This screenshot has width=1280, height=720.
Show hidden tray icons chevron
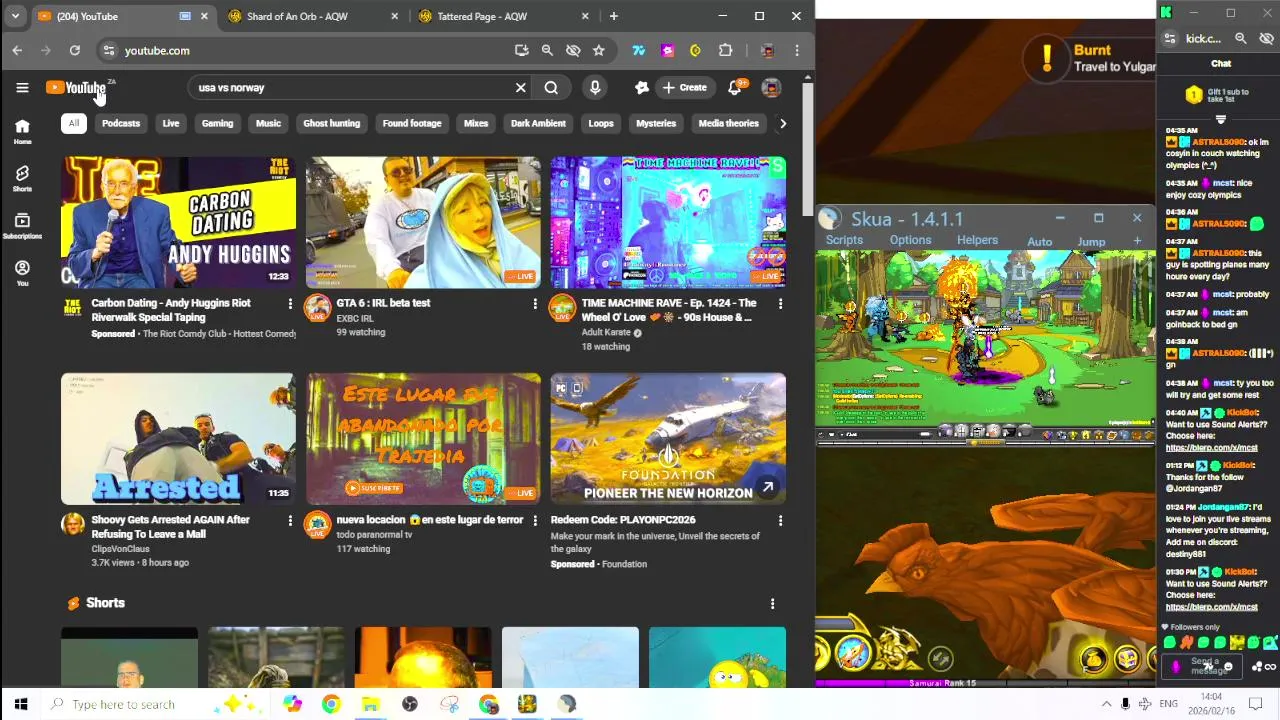1106,704
